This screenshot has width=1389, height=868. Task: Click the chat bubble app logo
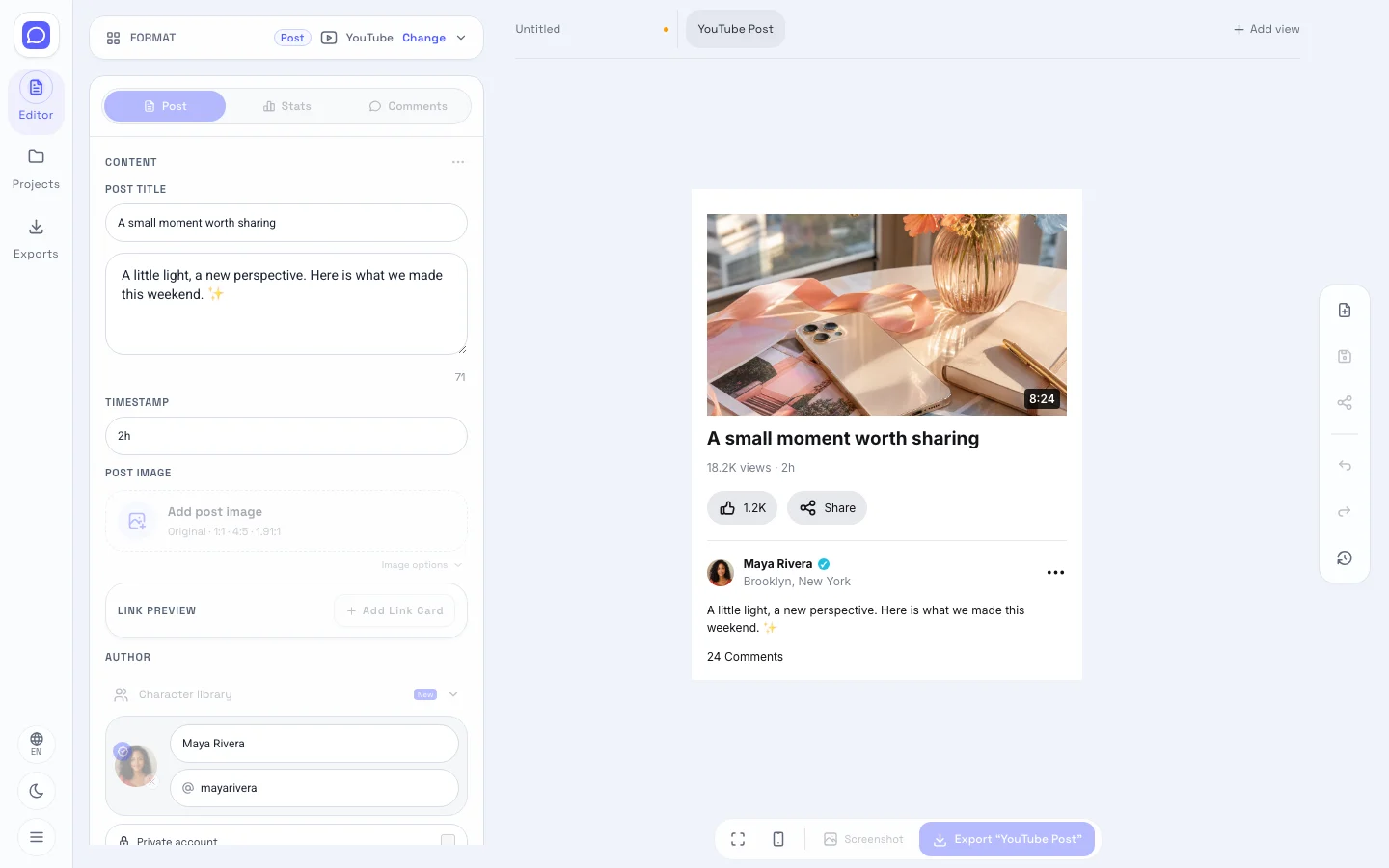pyautogui.click(x=36, y=36)
